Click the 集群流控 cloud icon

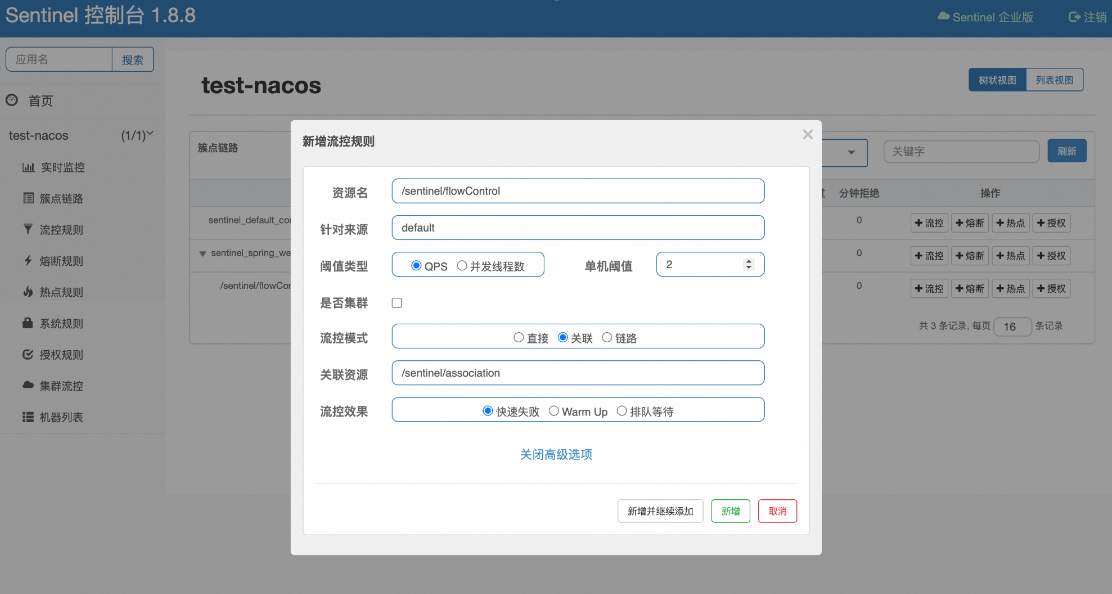(x=29, y=385)
